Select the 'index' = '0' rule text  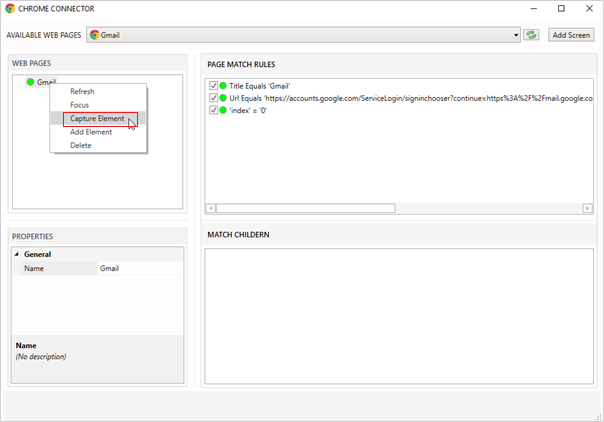248,111
